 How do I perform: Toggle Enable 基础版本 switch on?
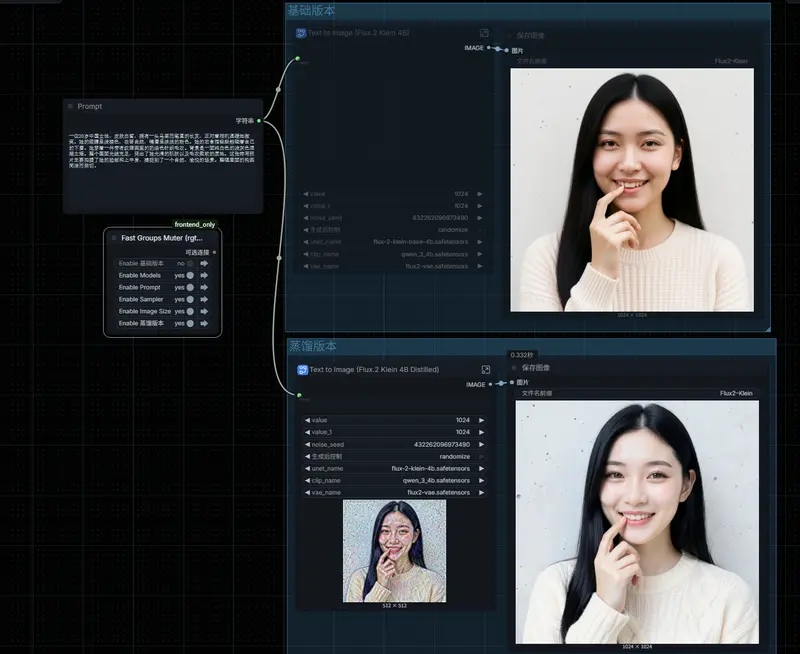click(x=190, y=263)
